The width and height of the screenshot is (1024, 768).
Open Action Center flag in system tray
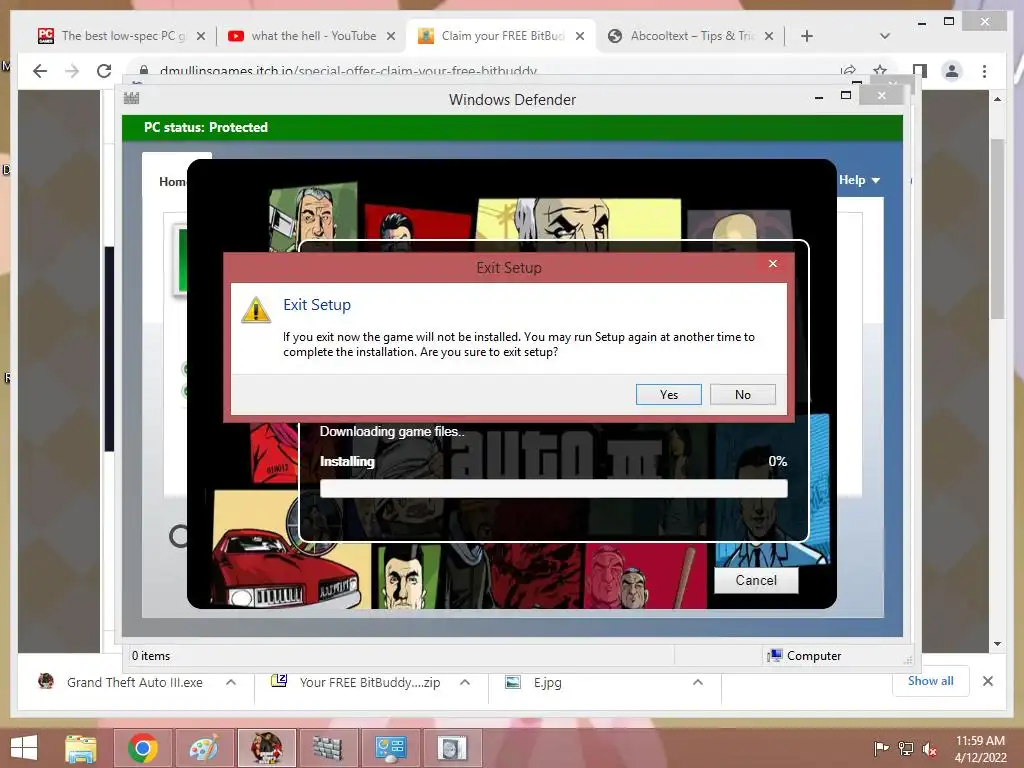[881, 748]
